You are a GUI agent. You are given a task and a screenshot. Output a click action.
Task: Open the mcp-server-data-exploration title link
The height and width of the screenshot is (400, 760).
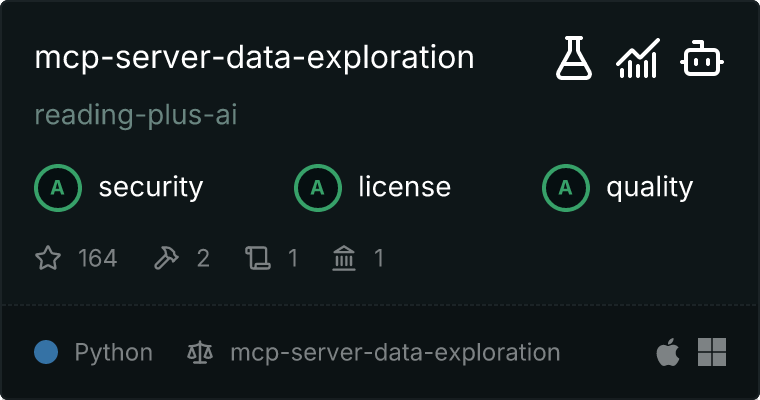[x=254, y=58]
